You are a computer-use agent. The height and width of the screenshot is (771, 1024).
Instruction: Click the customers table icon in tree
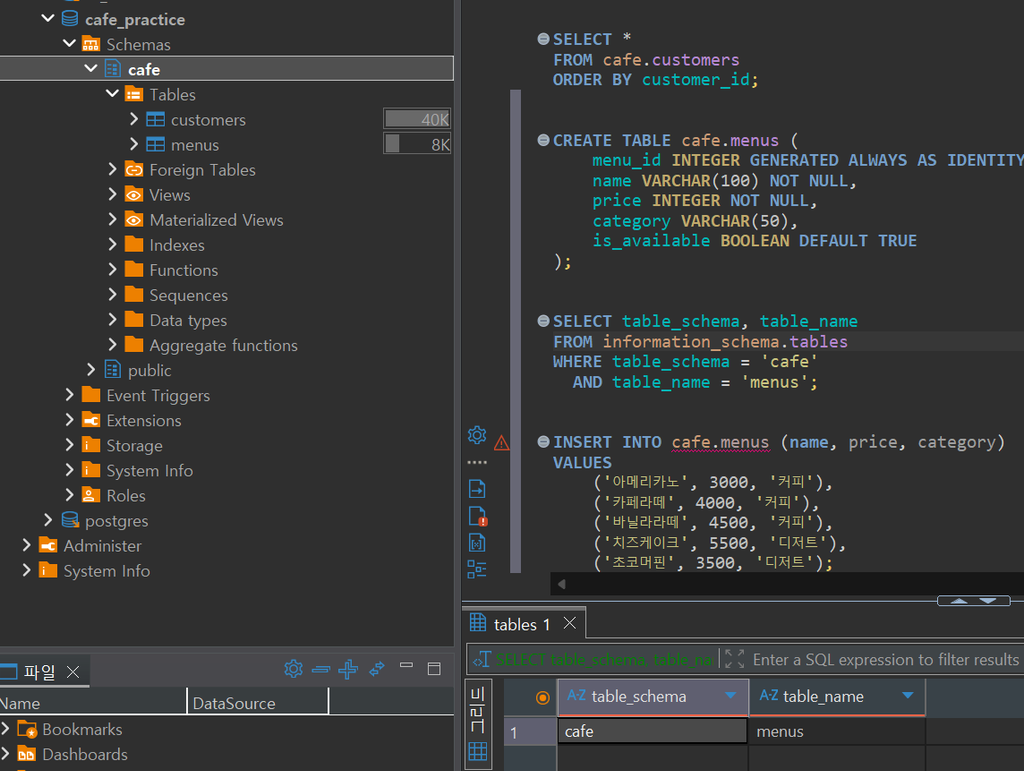click(x=155, y=119)
